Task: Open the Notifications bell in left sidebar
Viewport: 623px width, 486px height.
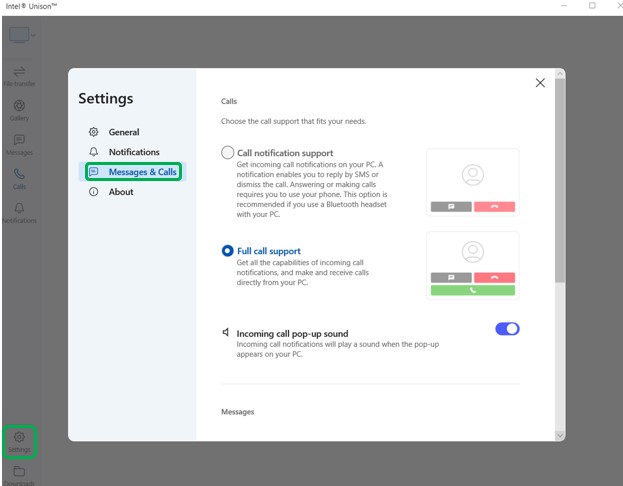Action: pyautogui.click(x=19, y=211)
